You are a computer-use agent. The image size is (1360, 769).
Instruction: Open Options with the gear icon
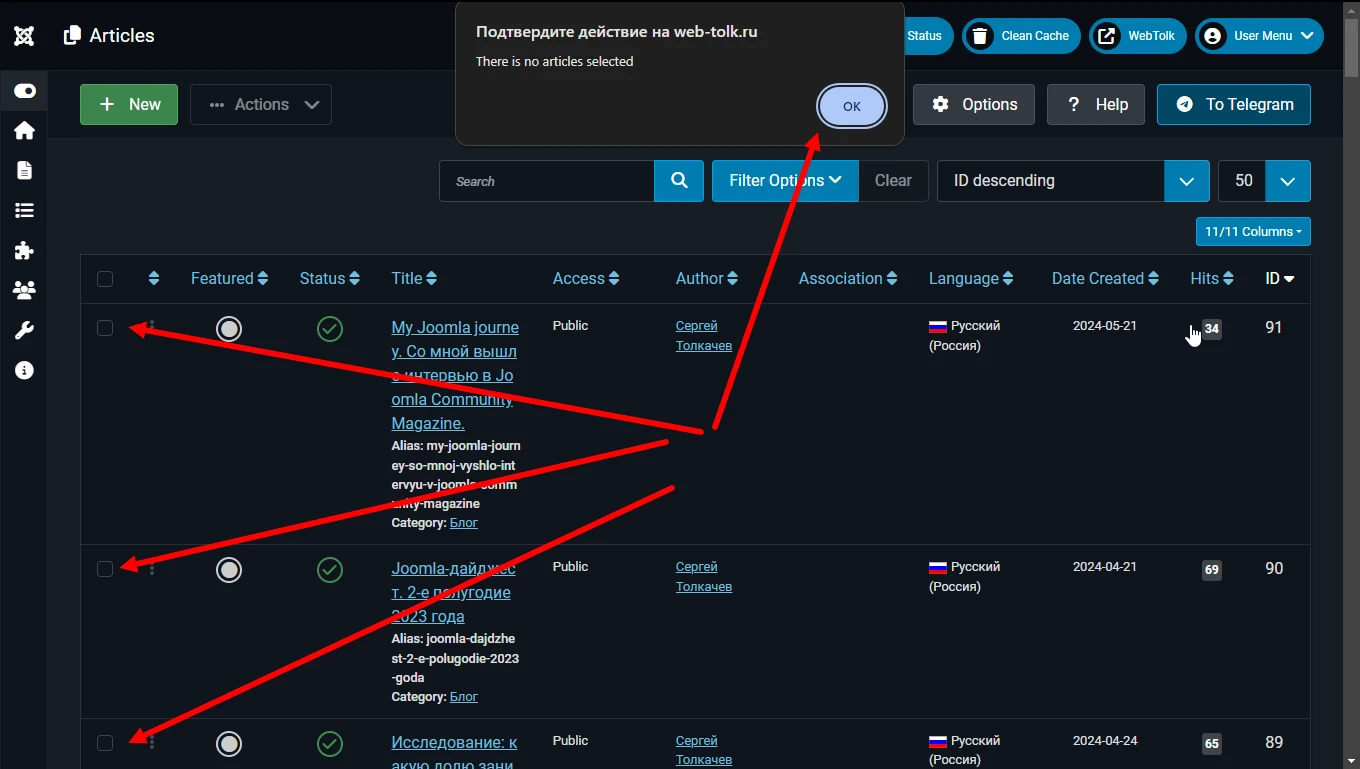pos(974,104)
